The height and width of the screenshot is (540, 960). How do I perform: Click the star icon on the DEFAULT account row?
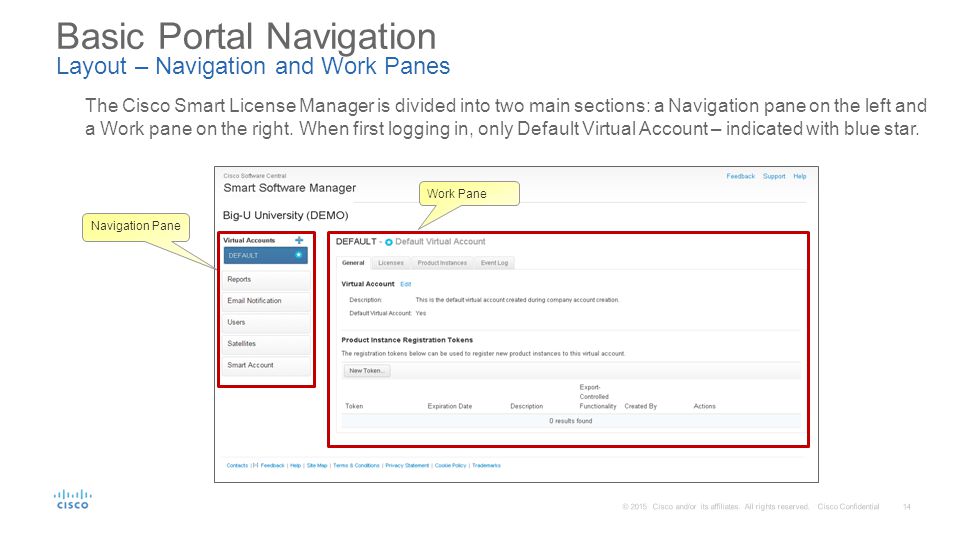point(299,255)
